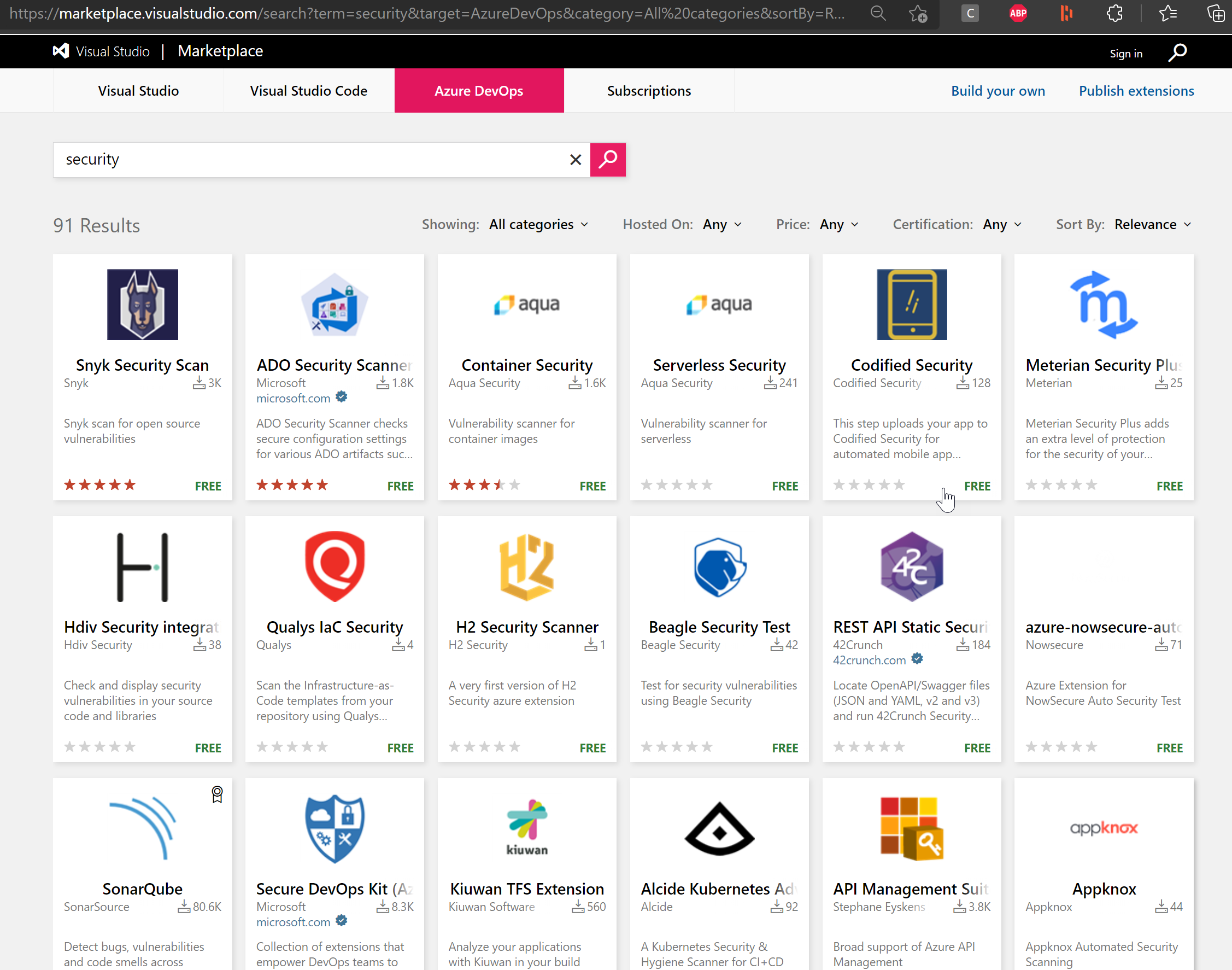Click the magenta search magnifier button
Viewport: 1232px width, 970px height.
pyautogui.click(x=607, y=160)
